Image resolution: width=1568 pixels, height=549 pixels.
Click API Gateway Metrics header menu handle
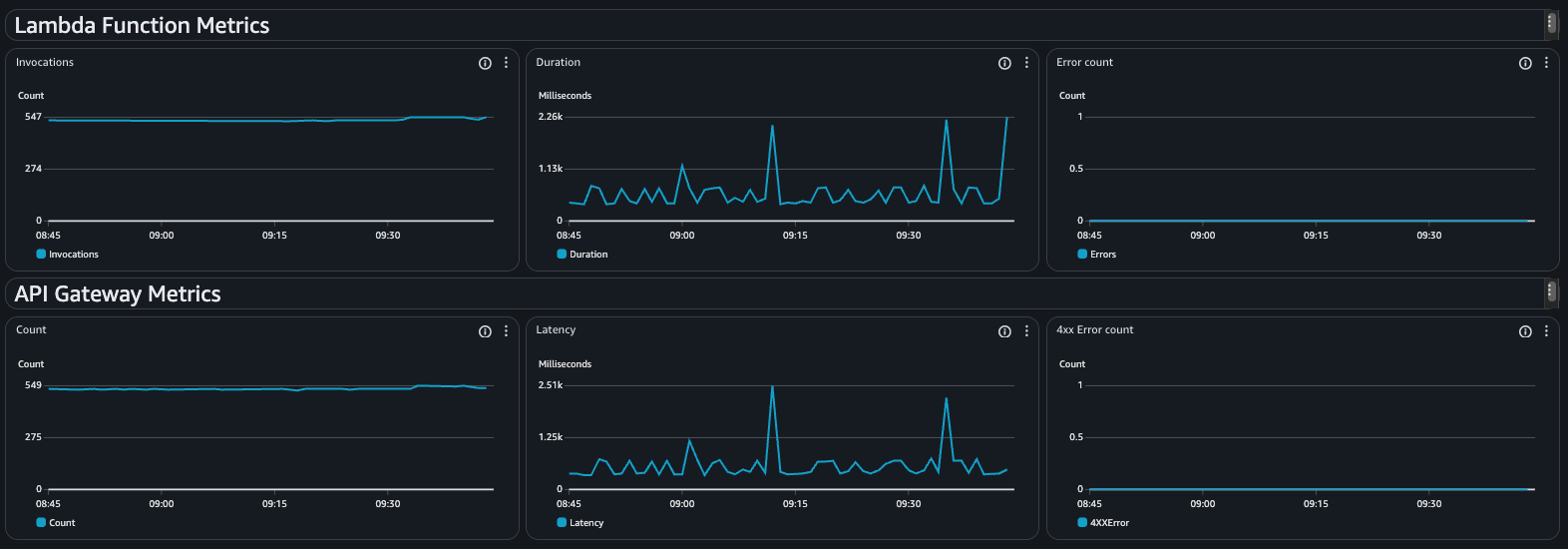(1550, 291)
